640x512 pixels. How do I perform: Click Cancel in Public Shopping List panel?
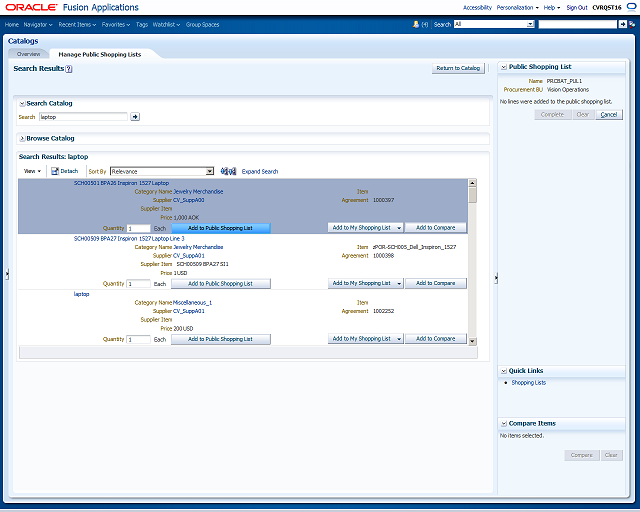(609, 115)
